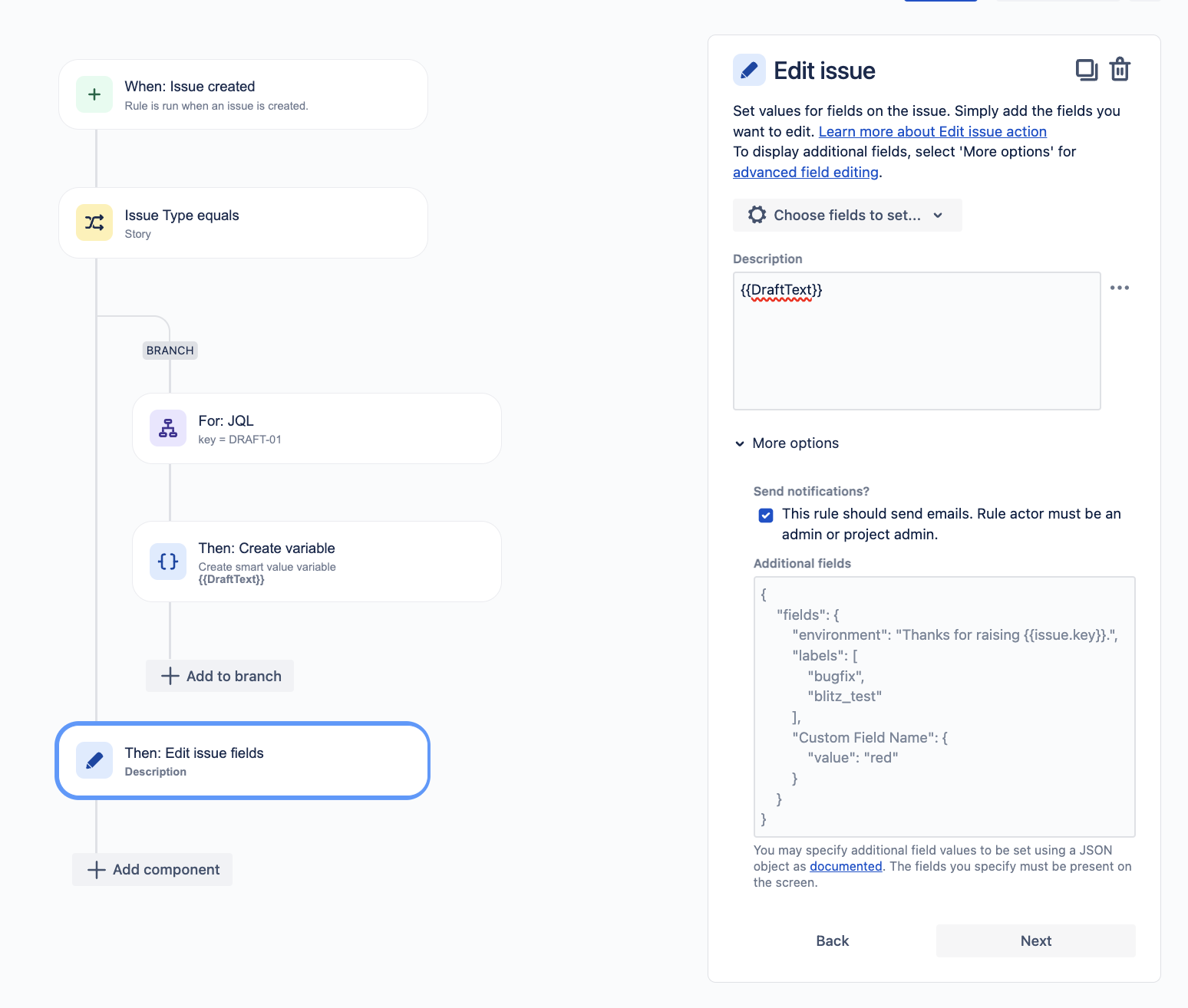Viewport: 1188px width, 1008px height.
Task: Open the documented link
Action: [x=846, y=866]
